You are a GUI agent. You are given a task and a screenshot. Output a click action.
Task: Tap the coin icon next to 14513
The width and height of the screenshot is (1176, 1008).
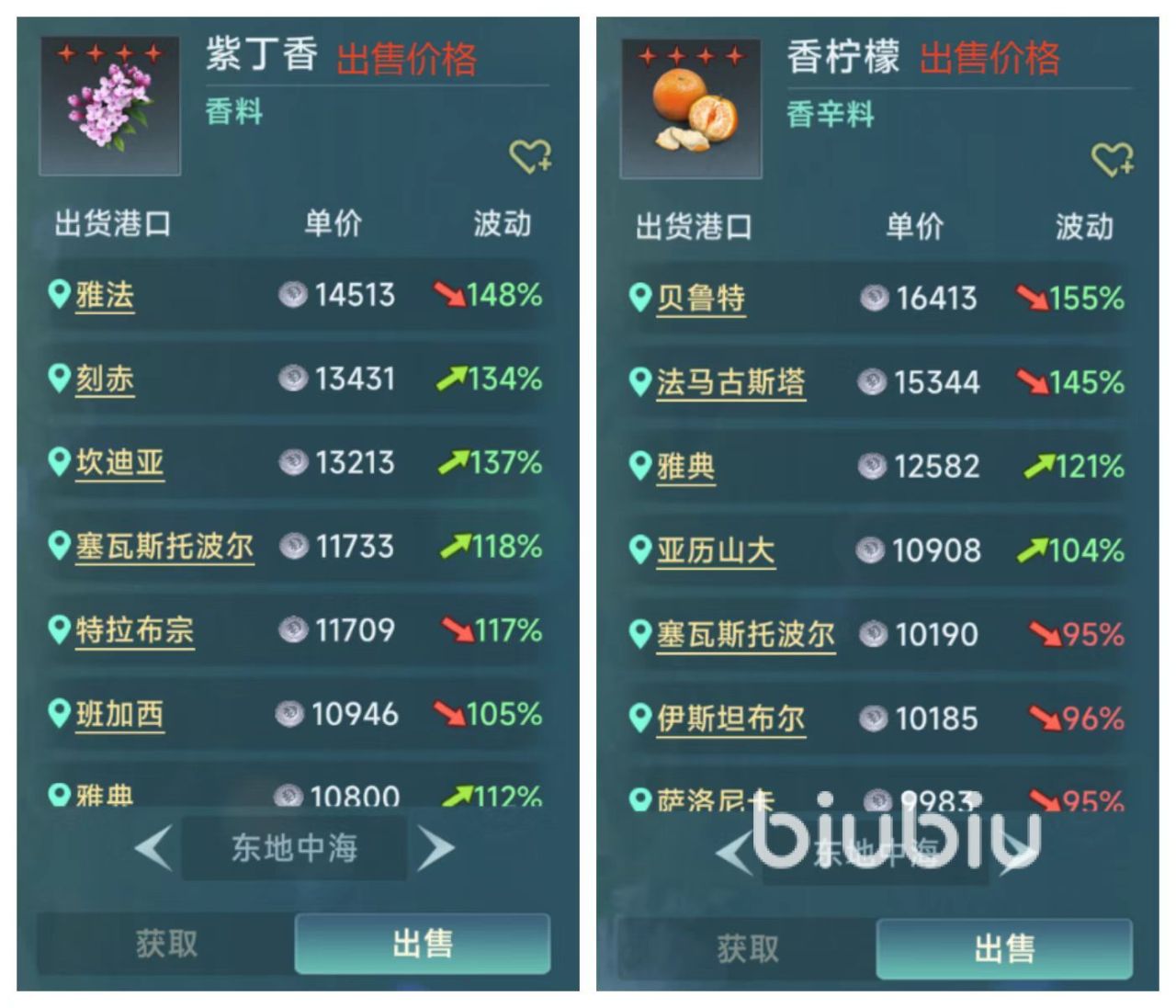293,295
